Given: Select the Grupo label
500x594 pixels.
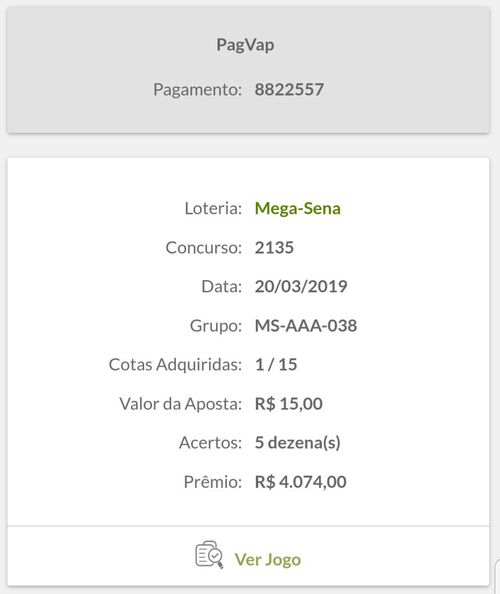Looking at the screenshot, I should (x=216, y=326).
